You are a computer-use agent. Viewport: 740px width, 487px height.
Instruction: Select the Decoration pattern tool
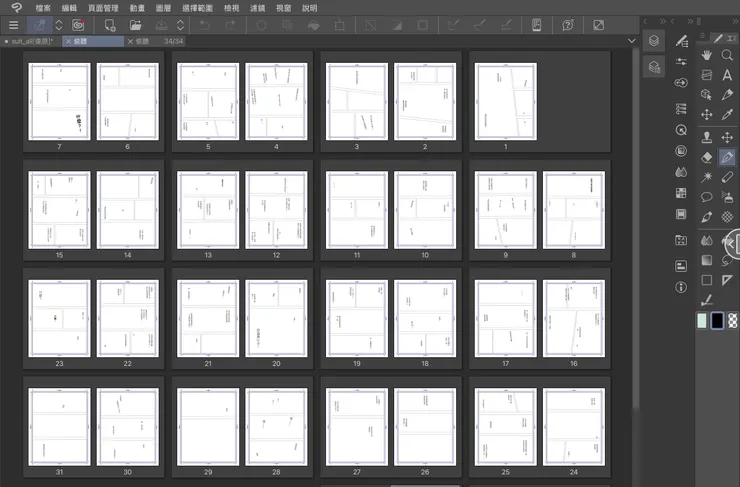tap(727, 217)
